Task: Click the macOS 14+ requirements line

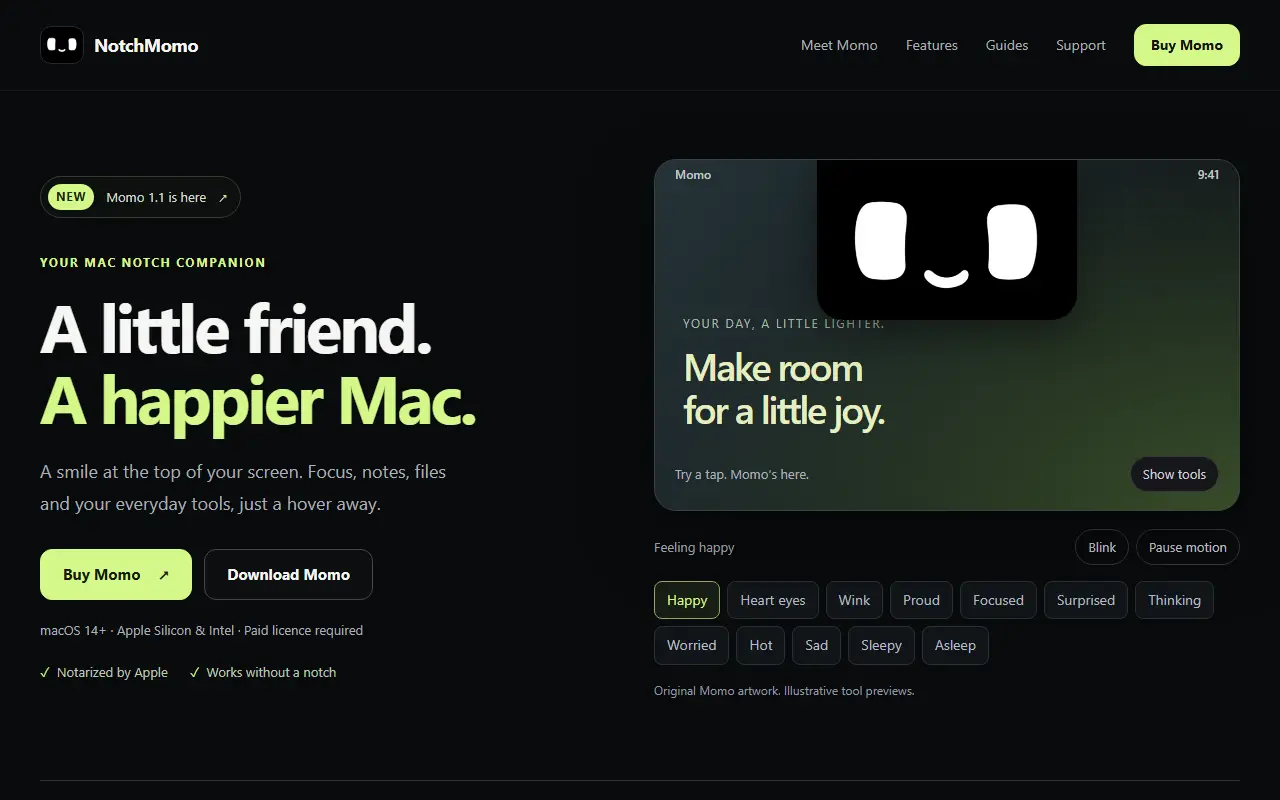Action: (201, 630)
